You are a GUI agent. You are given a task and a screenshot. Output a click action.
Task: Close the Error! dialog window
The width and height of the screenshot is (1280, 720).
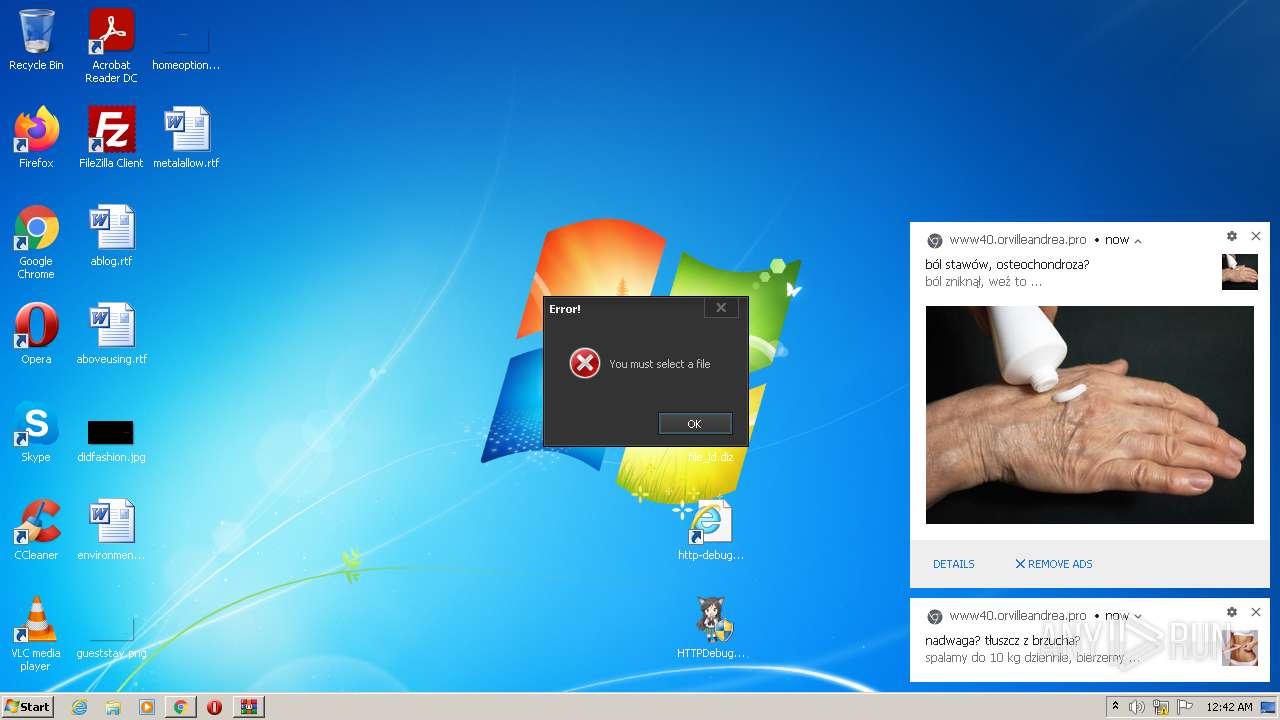721,308
